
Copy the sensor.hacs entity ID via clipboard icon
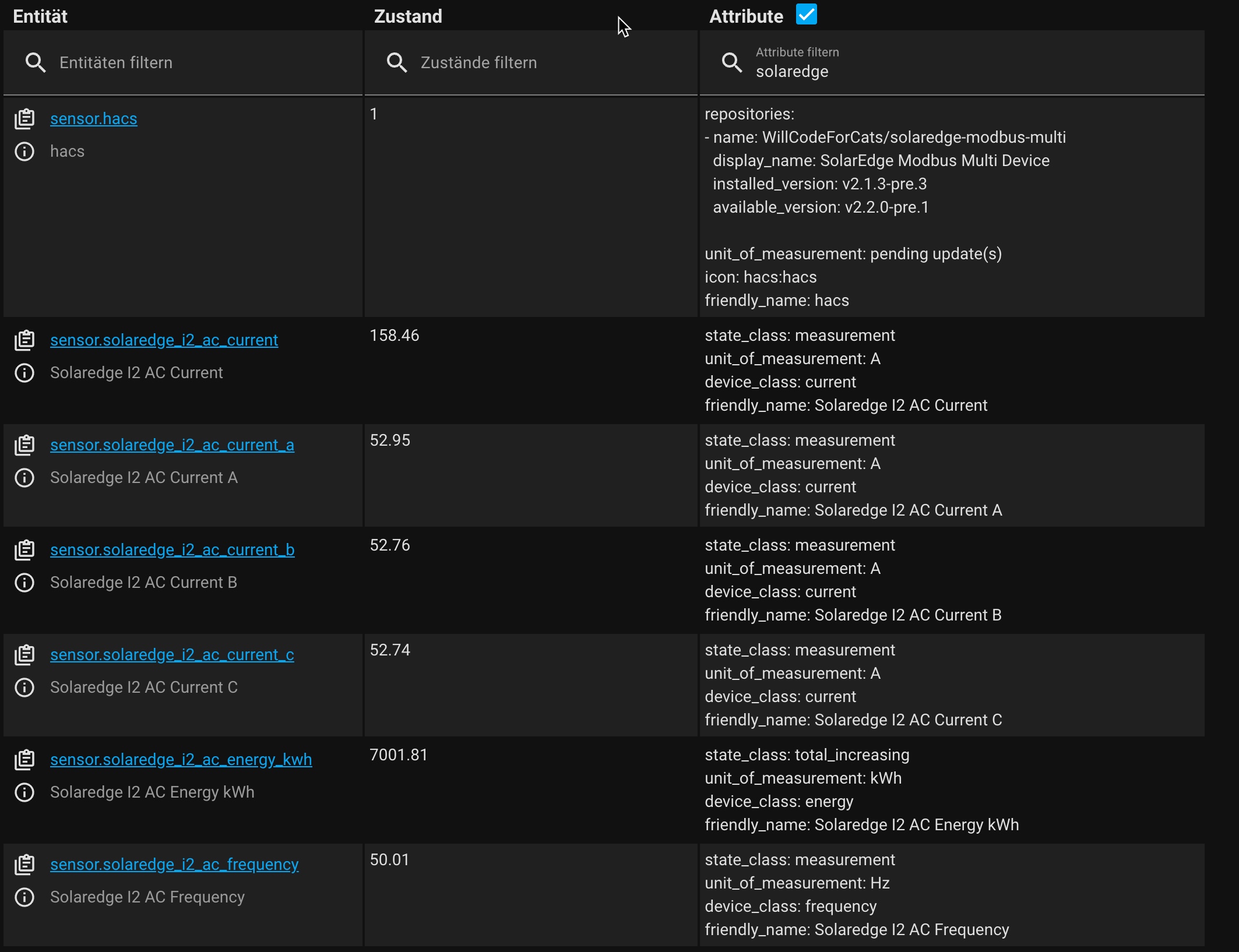[x=25, y=118]
